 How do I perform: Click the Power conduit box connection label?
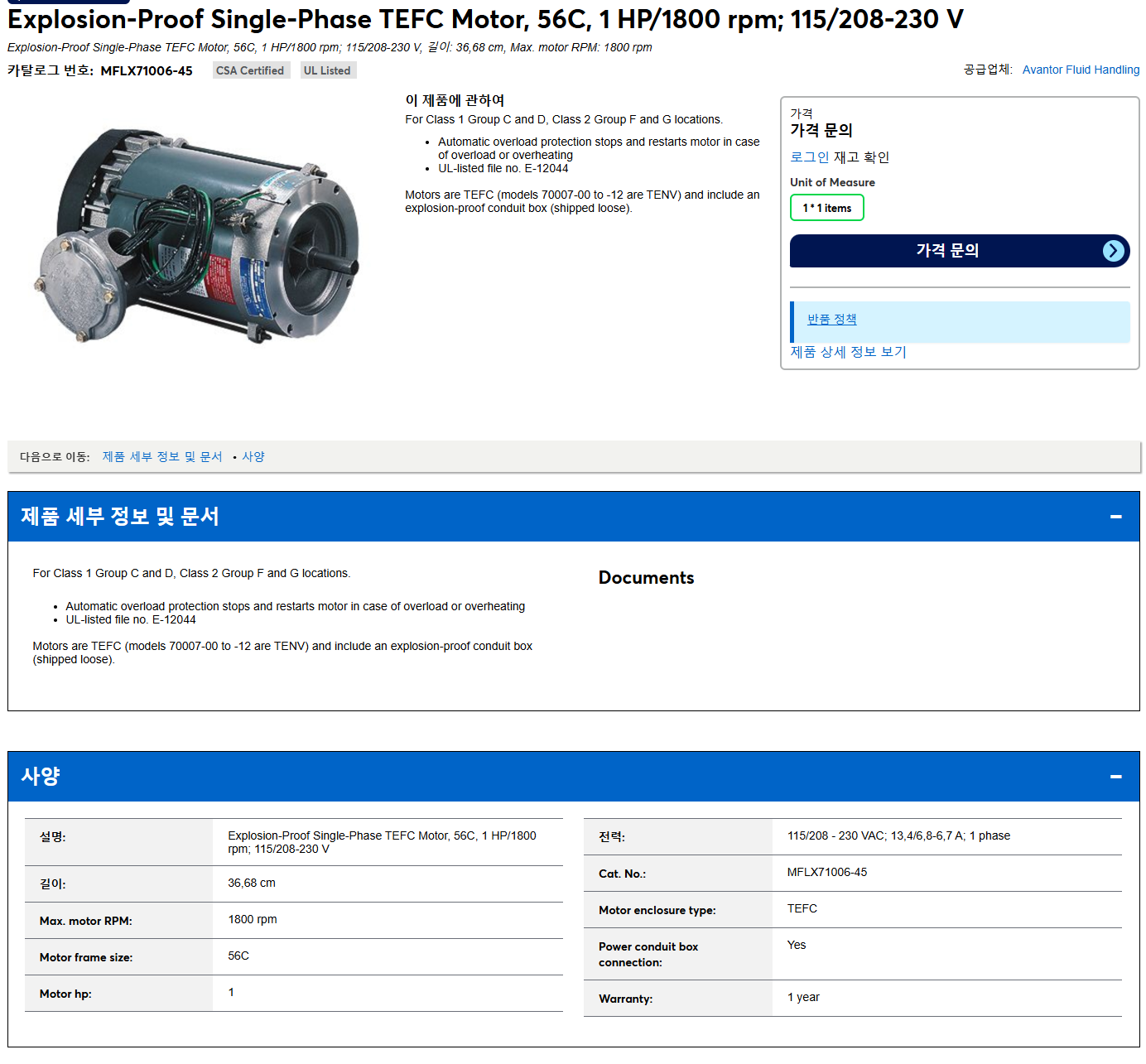point(648,955)
